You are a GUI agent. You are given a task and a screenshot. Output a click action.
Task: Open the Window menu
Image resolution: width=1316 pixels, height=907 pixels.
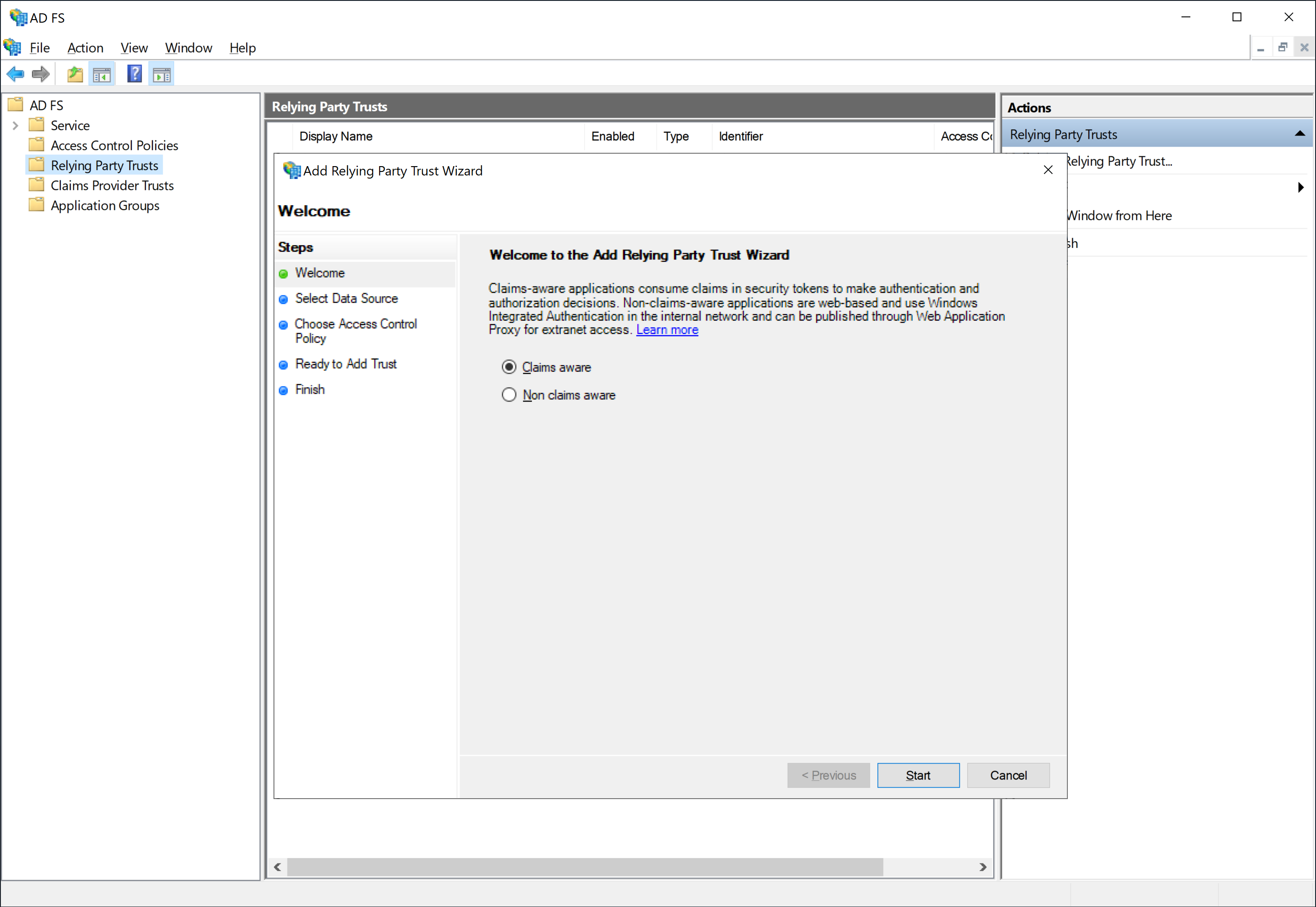[x=189, y=48]
